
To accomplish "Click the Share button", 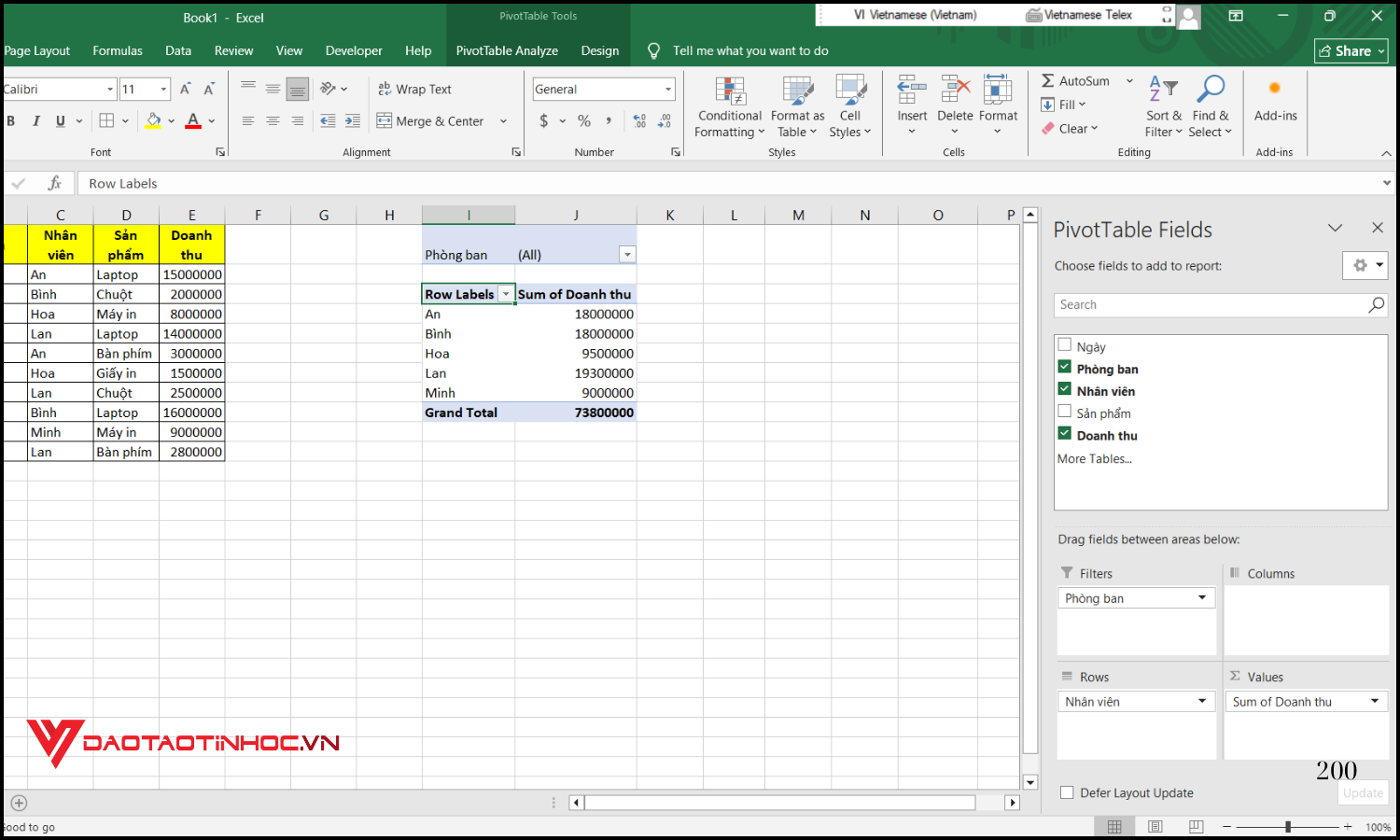I will [x=1351, y=50].
